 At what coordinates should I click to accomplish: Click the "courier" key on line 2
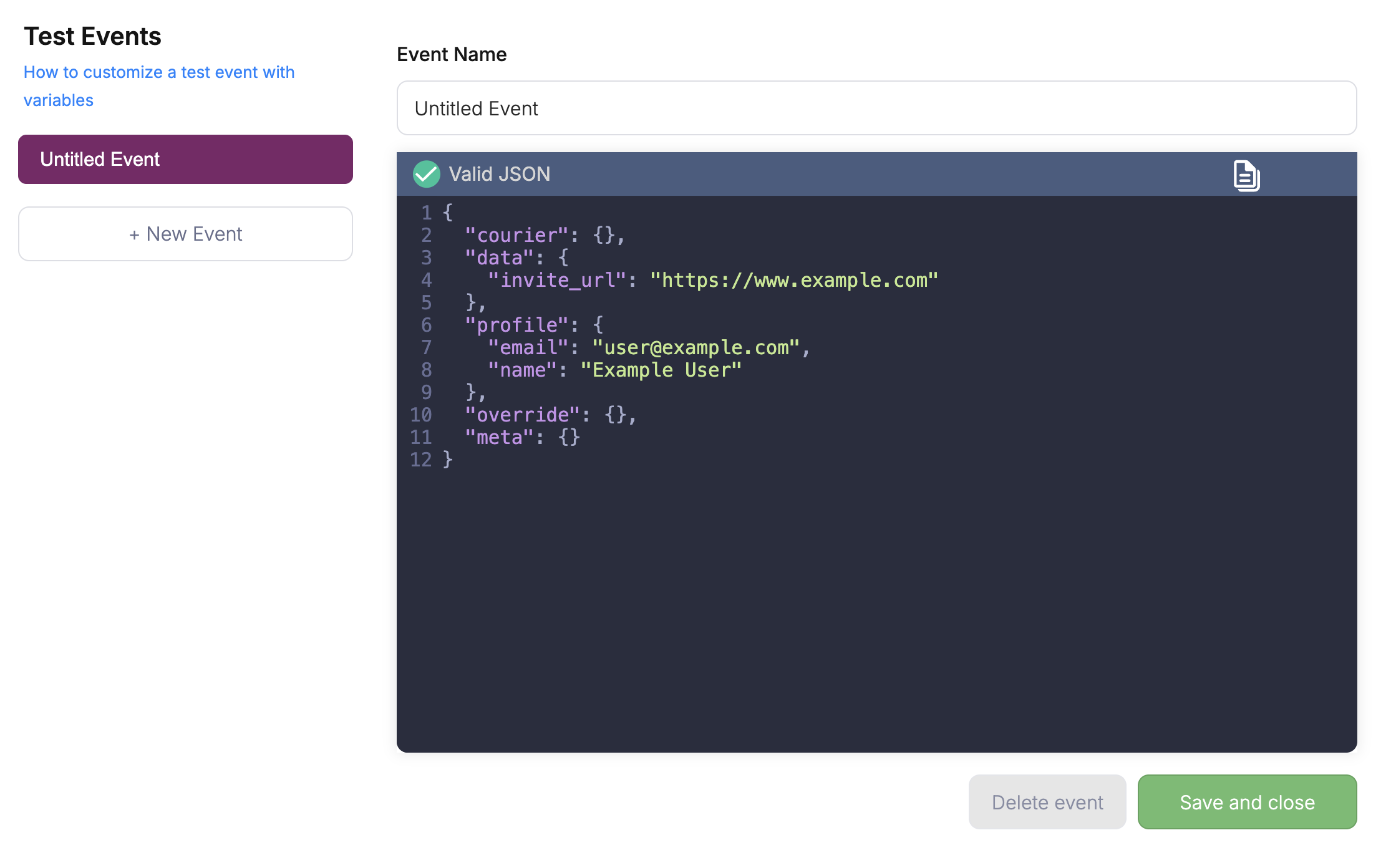516,236
